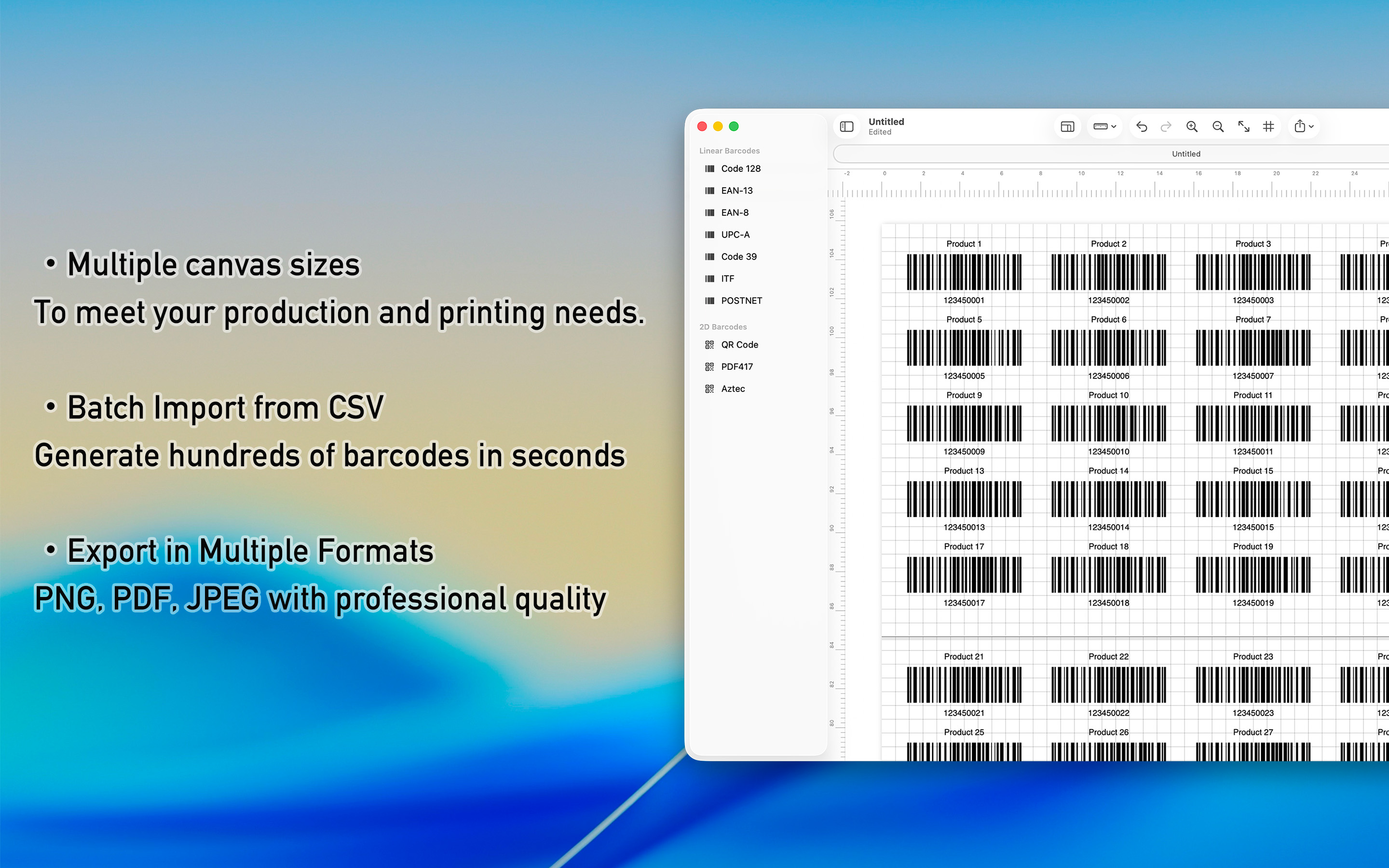Click the Product 14 barcode image
1389x868 pixels.
(x=1109, y=500)
